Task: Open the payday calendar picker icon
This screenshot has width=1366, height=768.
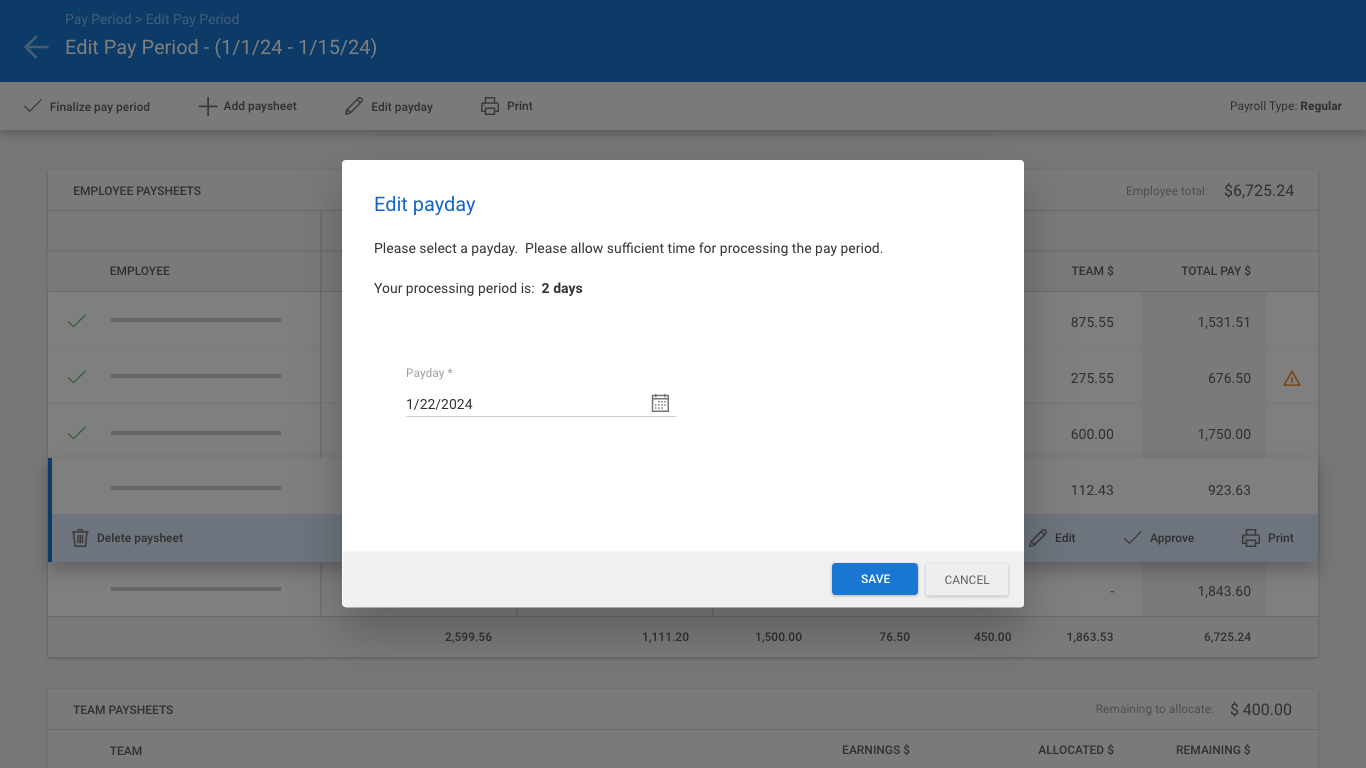Action: [x=660, y=403]
